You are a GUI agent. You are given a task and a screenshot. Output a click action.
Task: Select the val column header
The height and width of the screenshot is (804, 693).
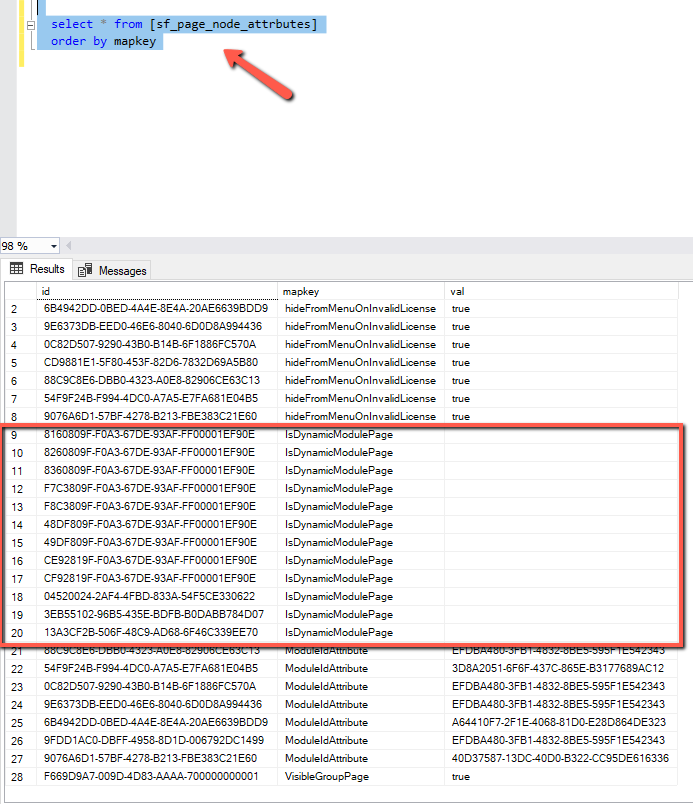tap(561, 291)
